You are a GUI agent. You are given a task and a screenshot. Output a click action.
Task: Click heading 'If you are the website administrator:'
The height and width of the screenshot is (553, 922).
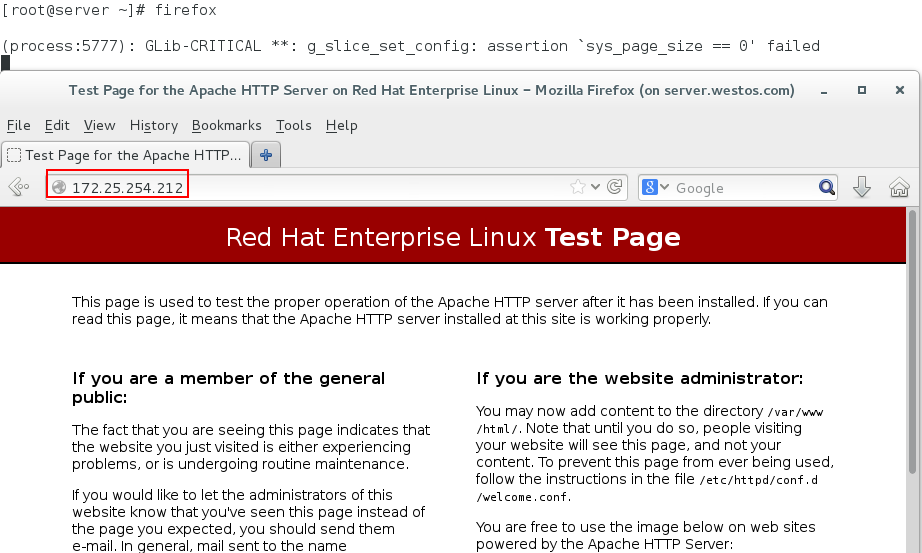(639, 378)
